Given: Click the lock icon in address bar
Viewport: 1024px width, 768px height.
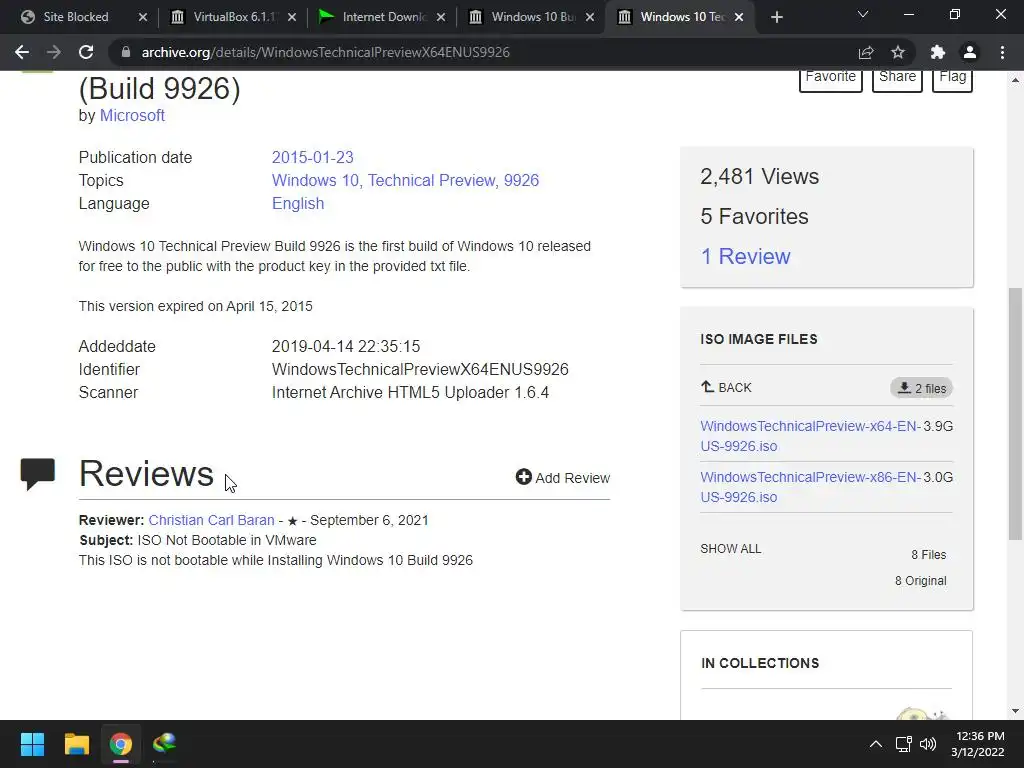Looking at the screenshot, I should [126, 52].
